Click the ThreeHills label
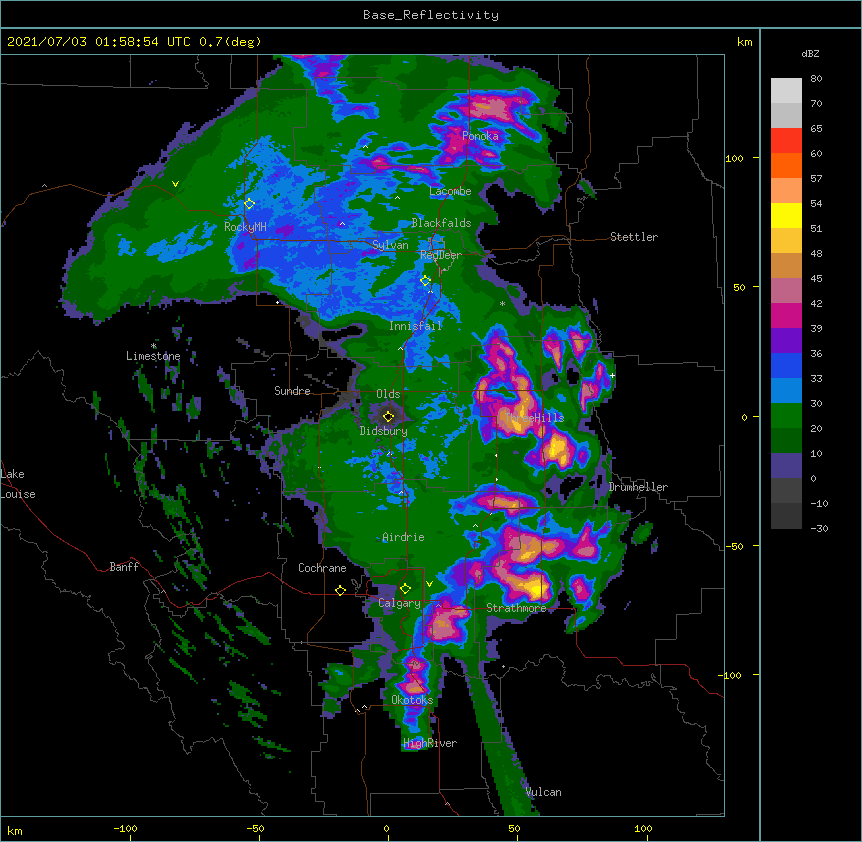 (534, 418)
